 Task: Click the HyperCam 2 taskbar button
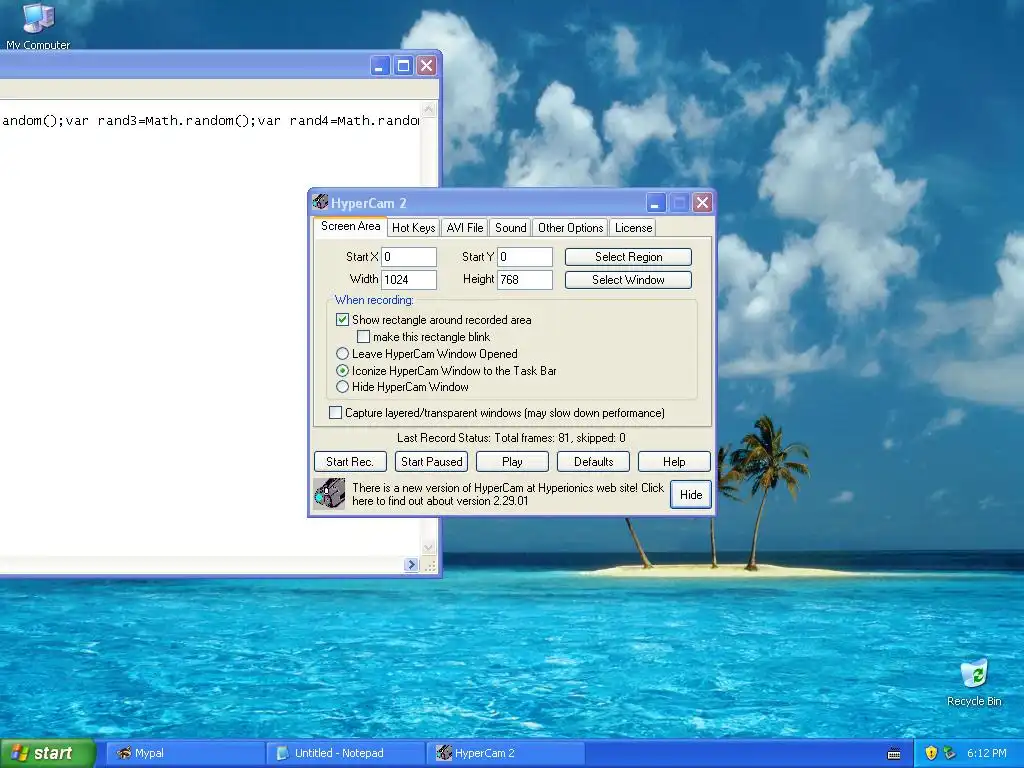[x=506, y=753]
